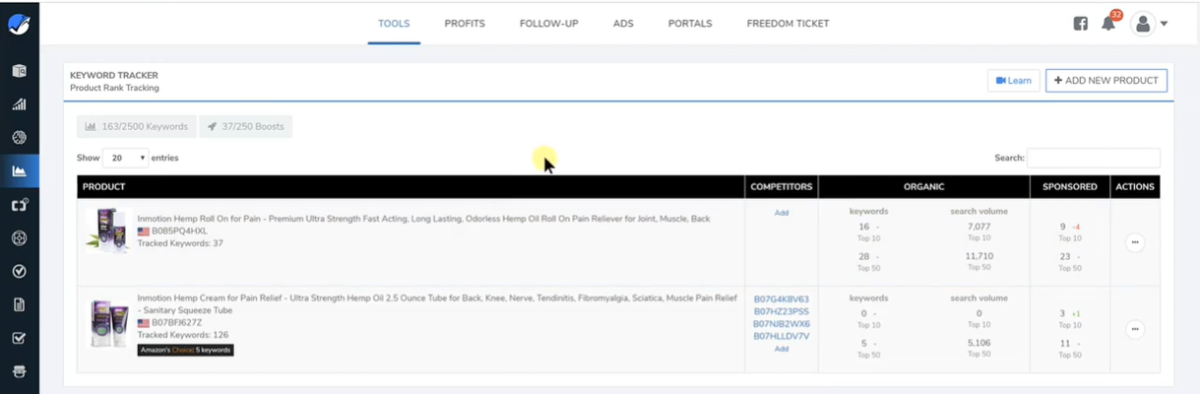
Task: Open the Hemp Cream product thumbnail
Action: tap(108, 322)
